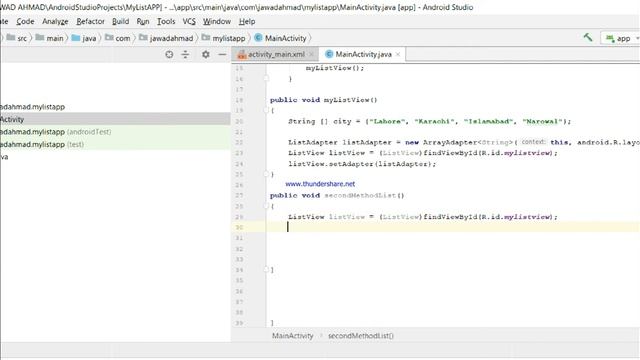
Task: Click the collapse all icon in project panel
Action: coord(185,54)
